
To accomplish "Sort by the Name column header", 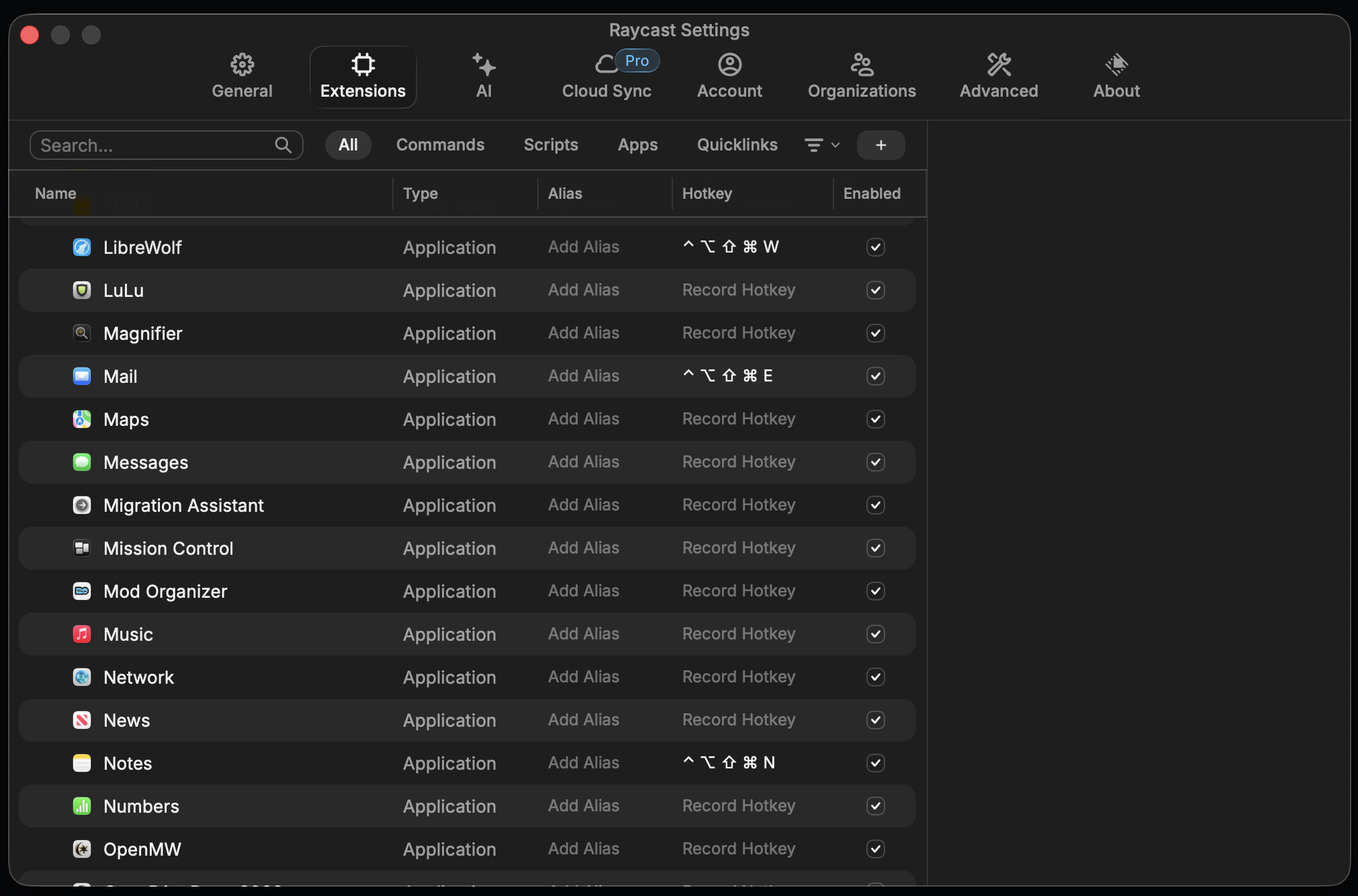I will coord(56,193).
